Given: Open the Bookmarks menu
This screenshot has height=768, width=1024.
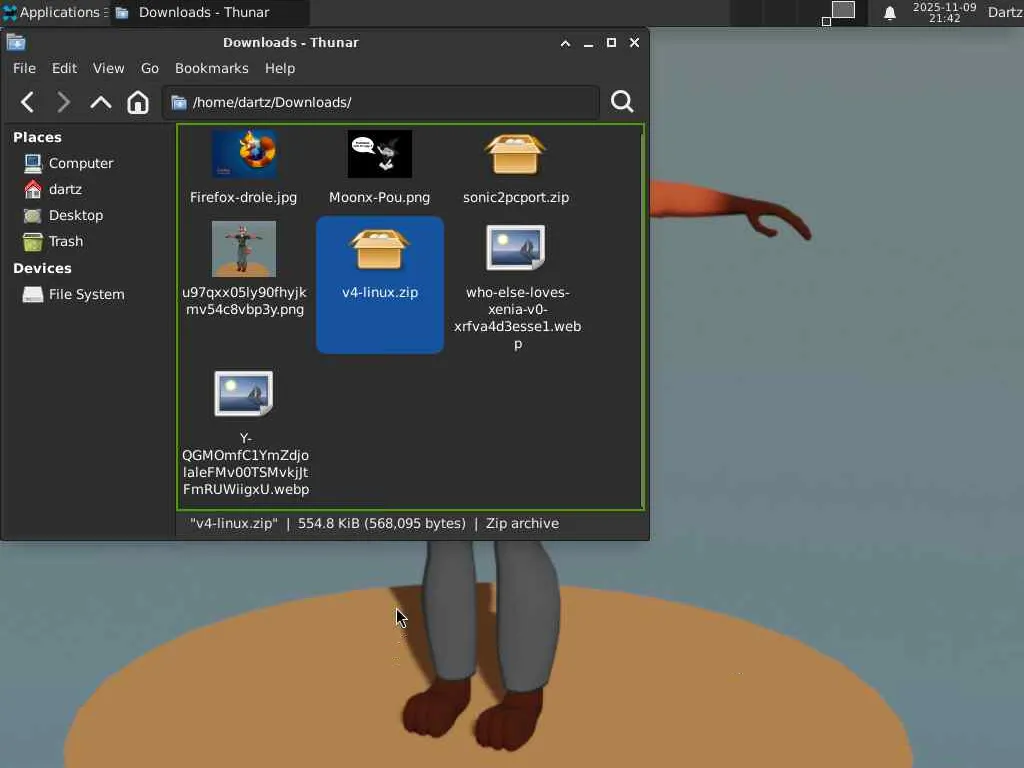Looking at the screenshot, I should coord(212,68).
